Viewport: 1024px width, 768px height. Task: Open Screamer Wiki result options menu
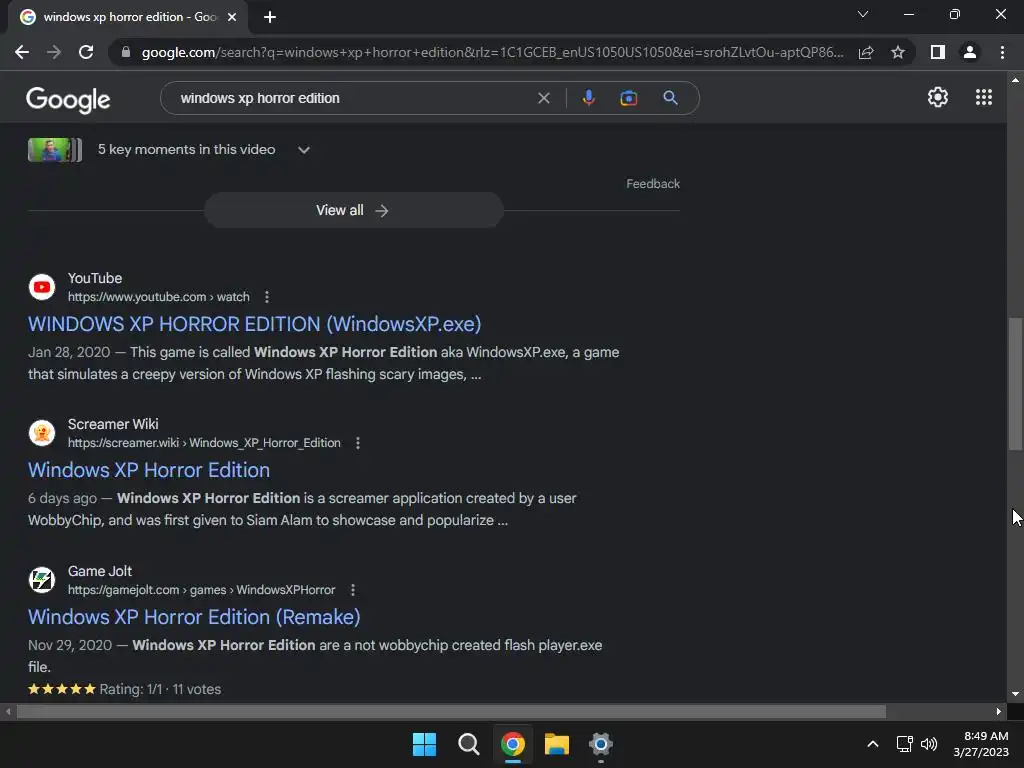(358, 443)
